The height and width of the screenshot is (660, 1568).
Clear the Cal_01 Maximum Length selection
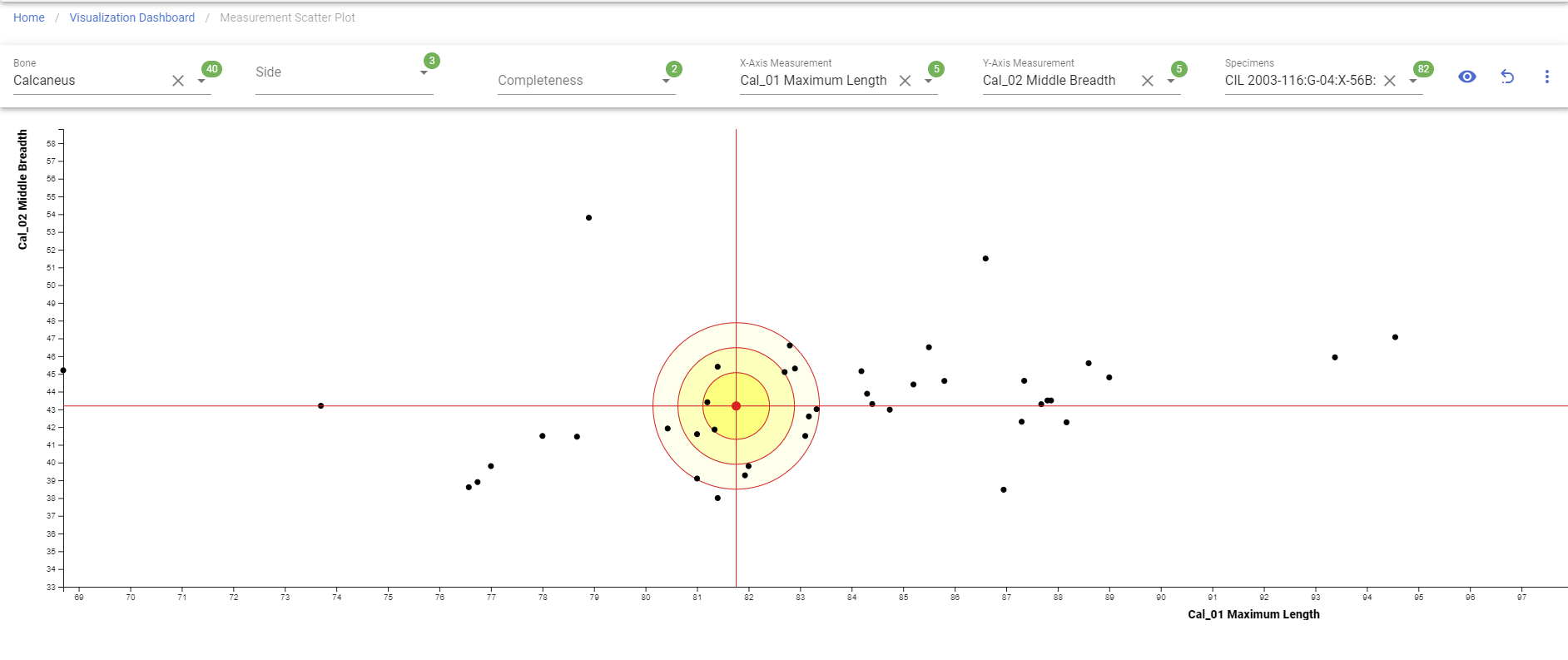(x=905, y=81)
